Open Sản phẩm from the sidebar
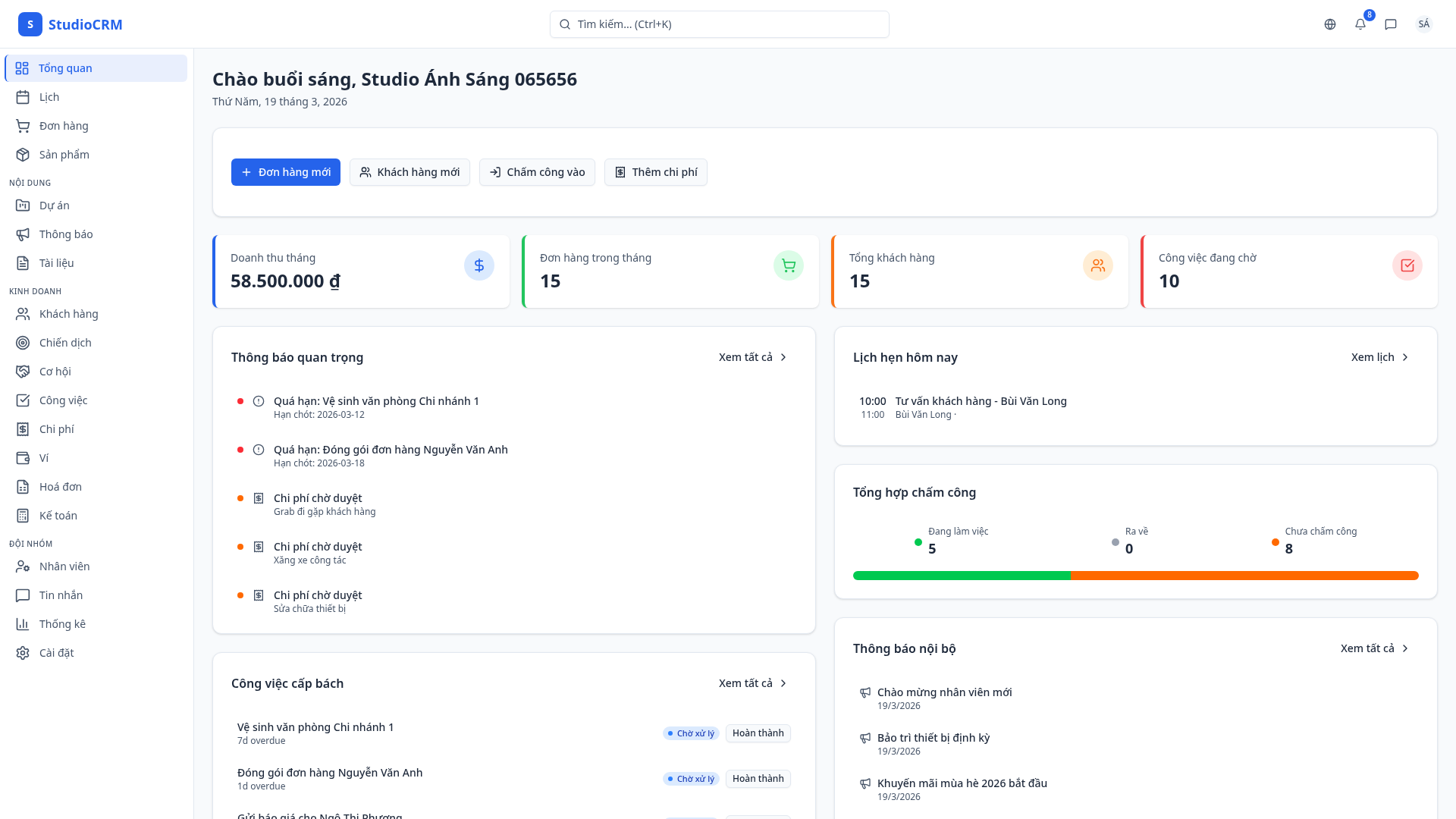Viewport: 1456px width, 819px height. pos(64,154)
